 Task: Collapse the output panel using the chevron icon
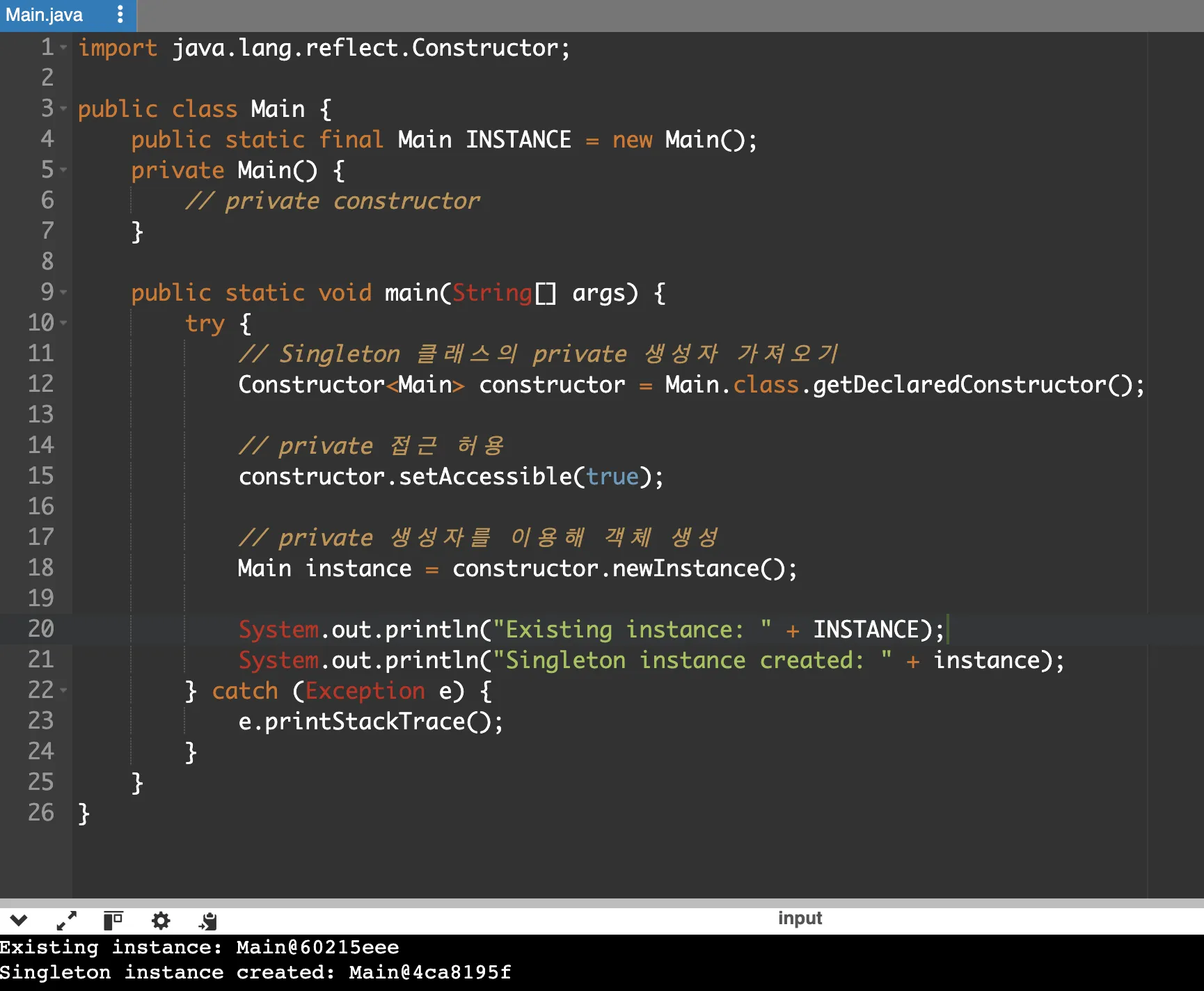click(19, 920)
